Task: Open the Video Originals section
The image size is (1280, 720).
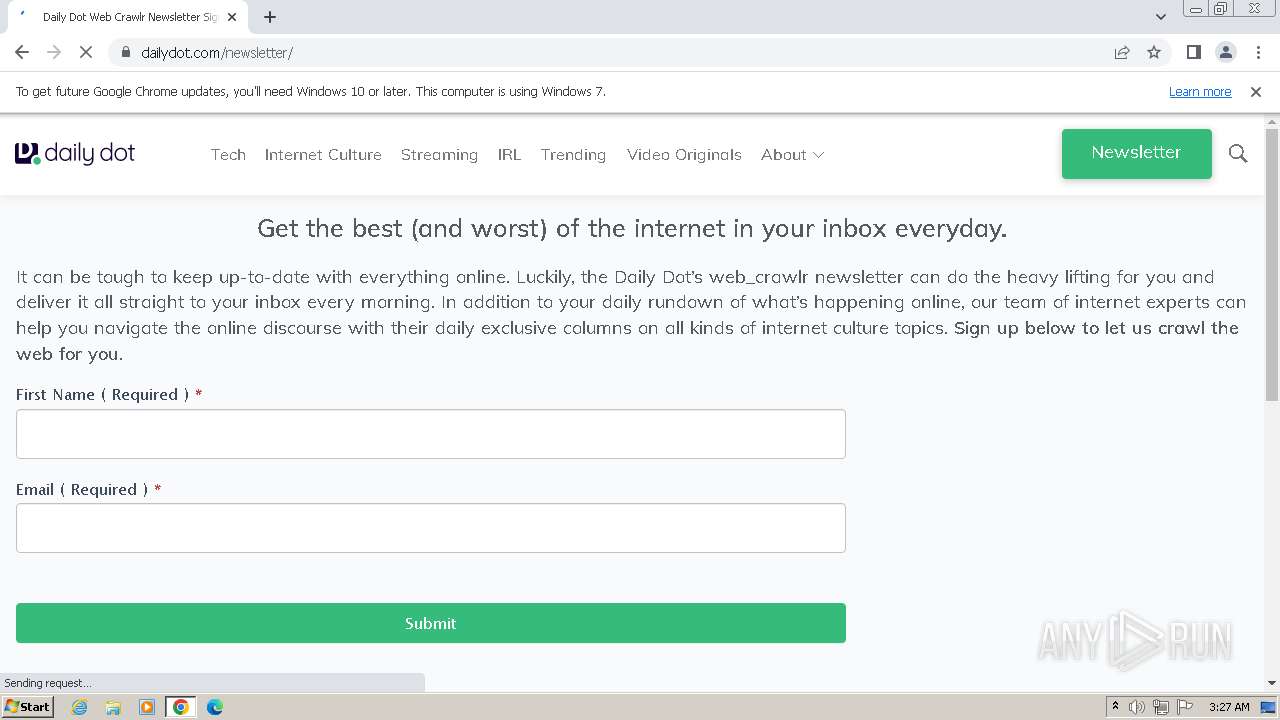Action: [x=684, y=155]
